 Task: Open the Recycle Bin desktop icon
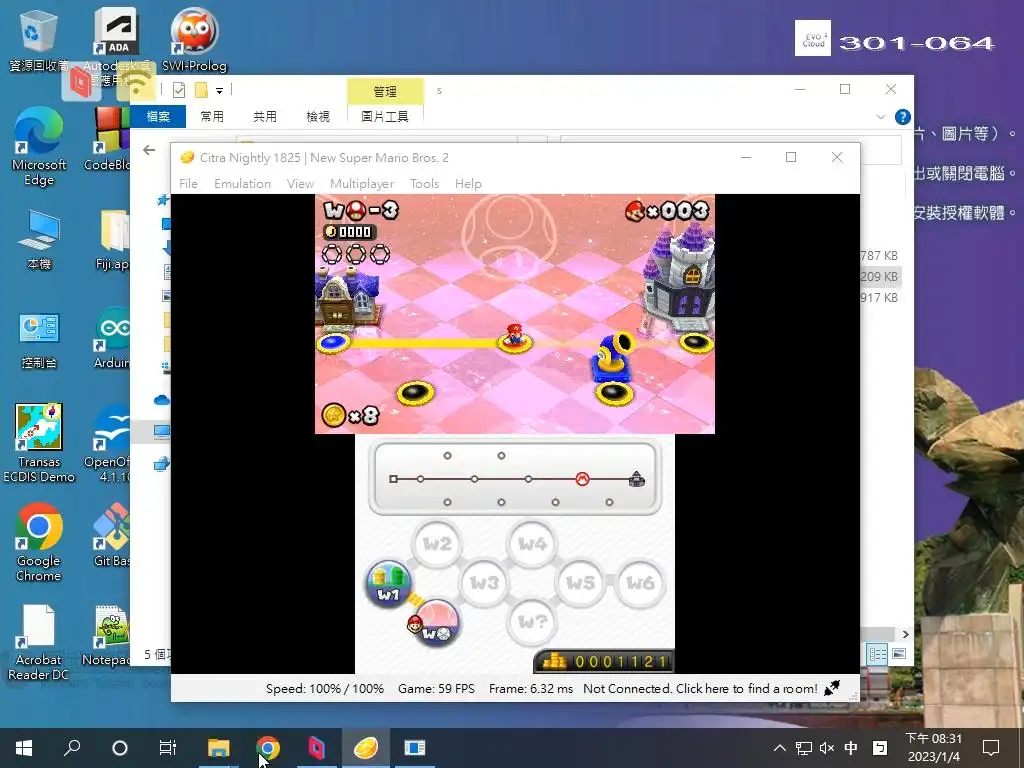click(39, 40)
